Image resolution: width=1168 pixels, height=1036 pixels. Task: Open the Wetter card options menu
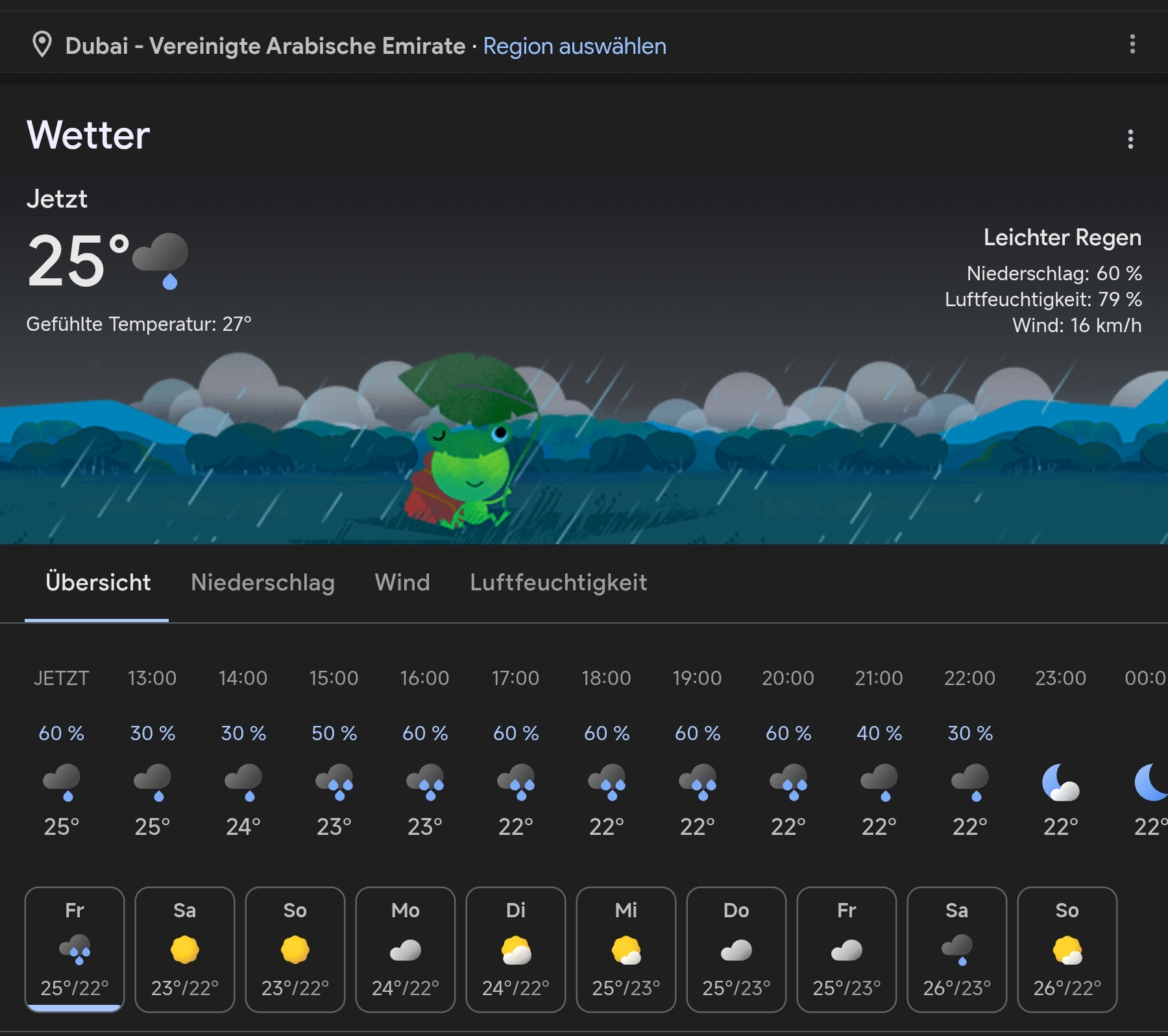(x=1130, y=139)
